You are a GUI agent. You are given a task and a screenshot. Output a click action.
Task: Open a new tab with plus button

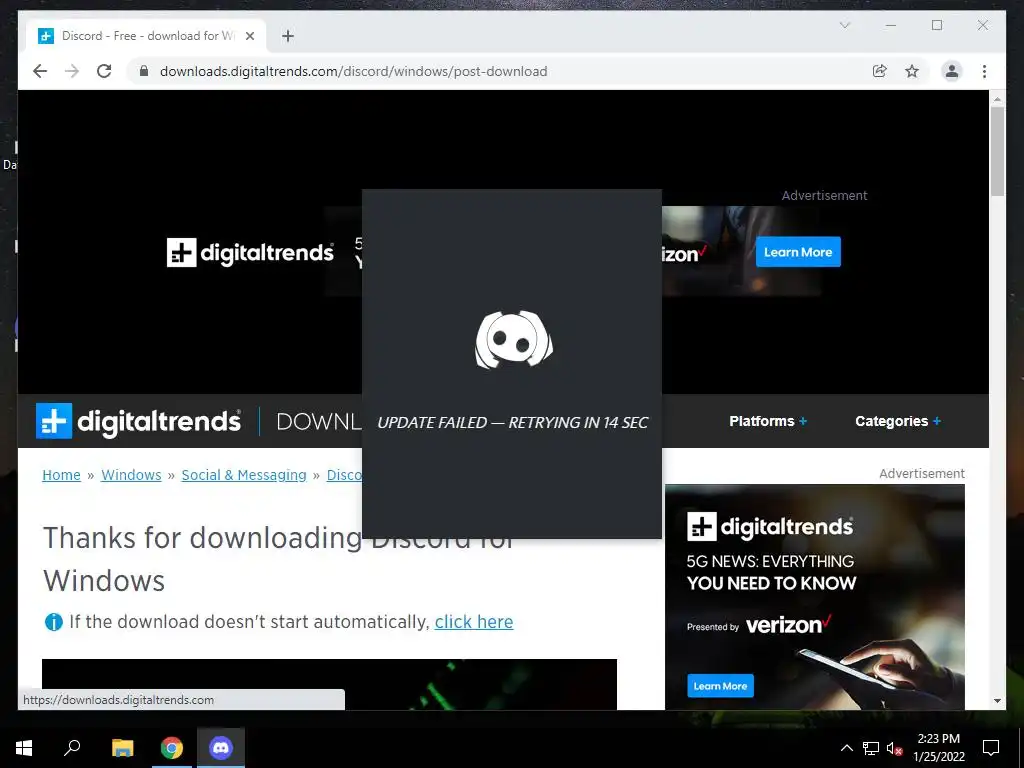point(288,36)
